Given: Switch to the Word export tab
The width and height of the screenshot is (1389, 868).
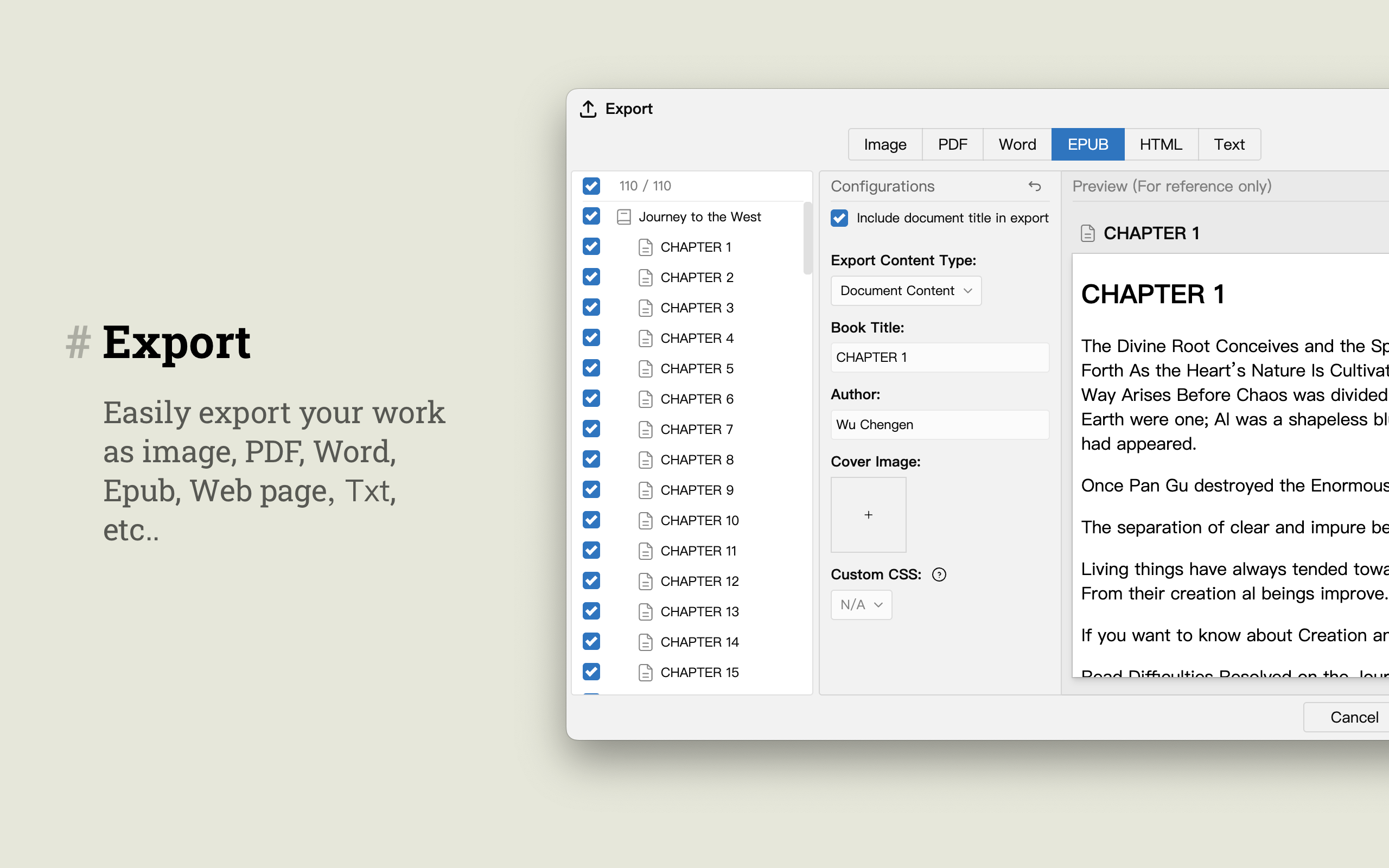Looking at the screenshot, I should [x=1017, y=145].
